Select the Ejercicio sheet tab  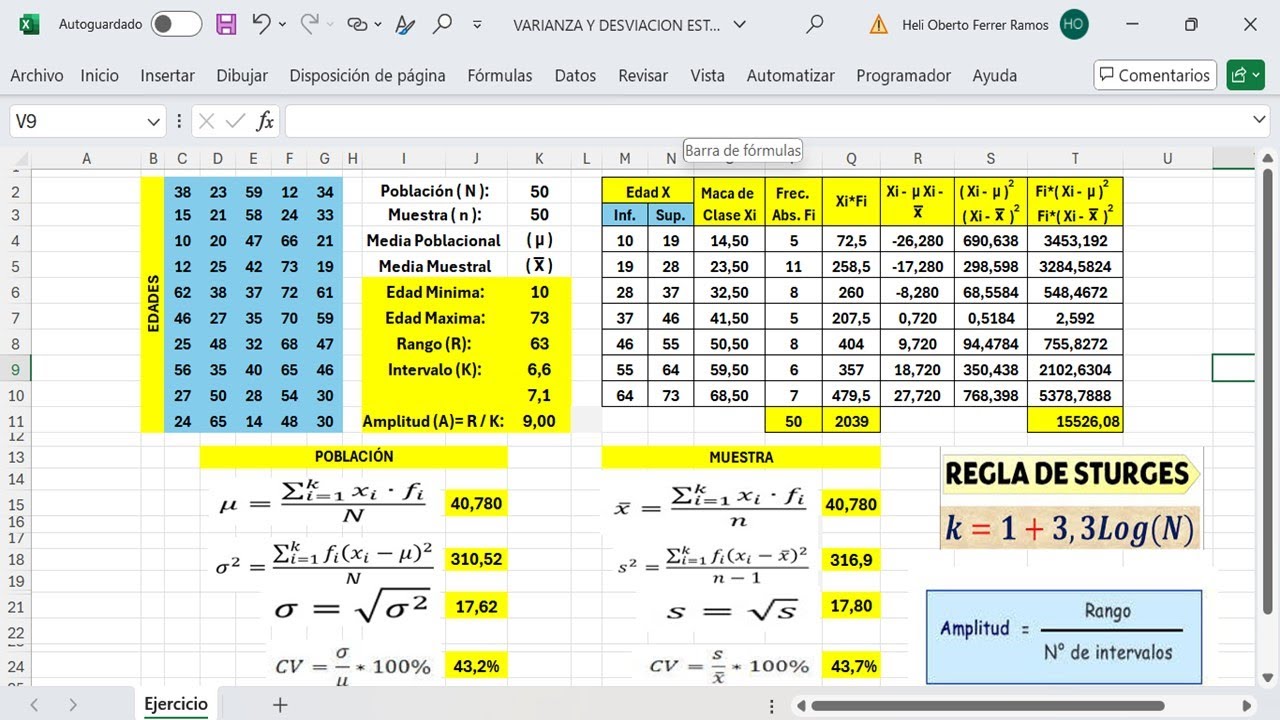(176, 704)
